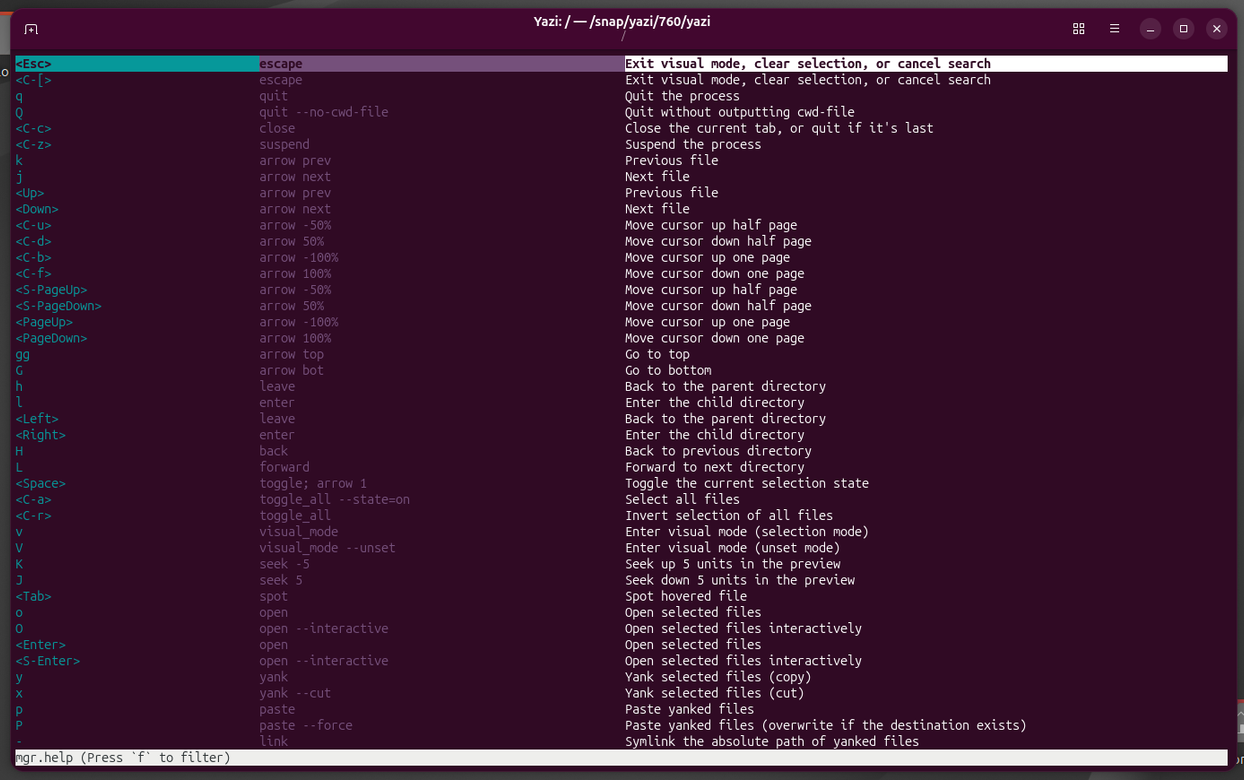
Task: Open the hamburger menu in title bar
Action: 1114,29
